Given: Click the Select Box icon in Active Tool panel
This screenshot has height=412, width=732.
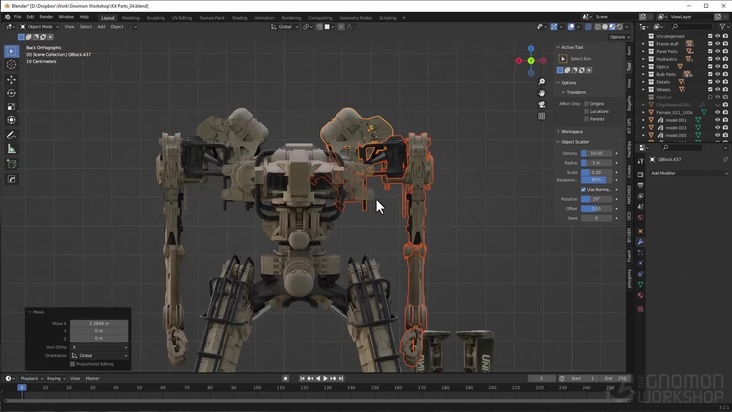Looking at the screenshot, I should pos(563,59).
